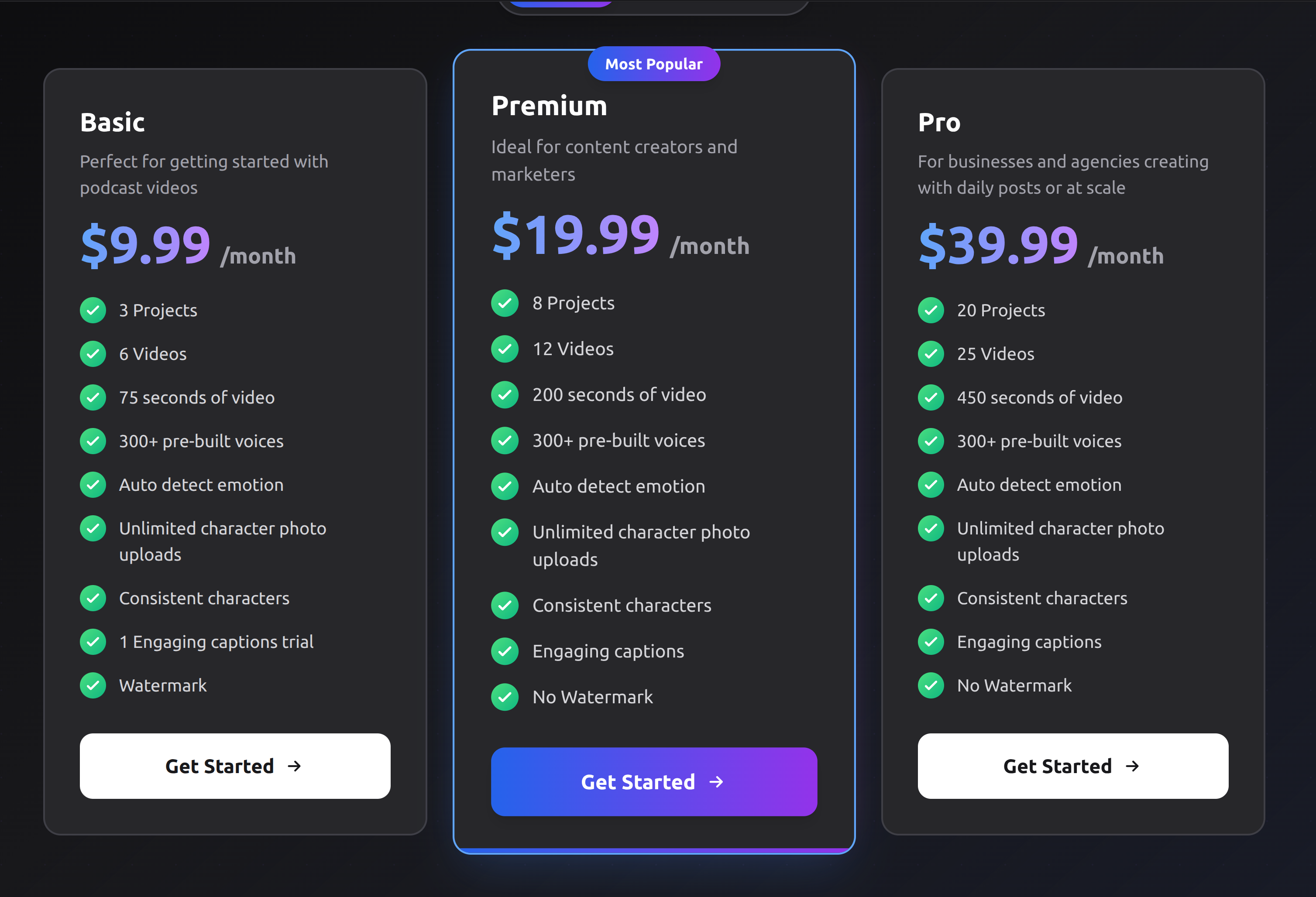
Task: Click Get Started for the Basic plan
Action: [x=234, y=766]
